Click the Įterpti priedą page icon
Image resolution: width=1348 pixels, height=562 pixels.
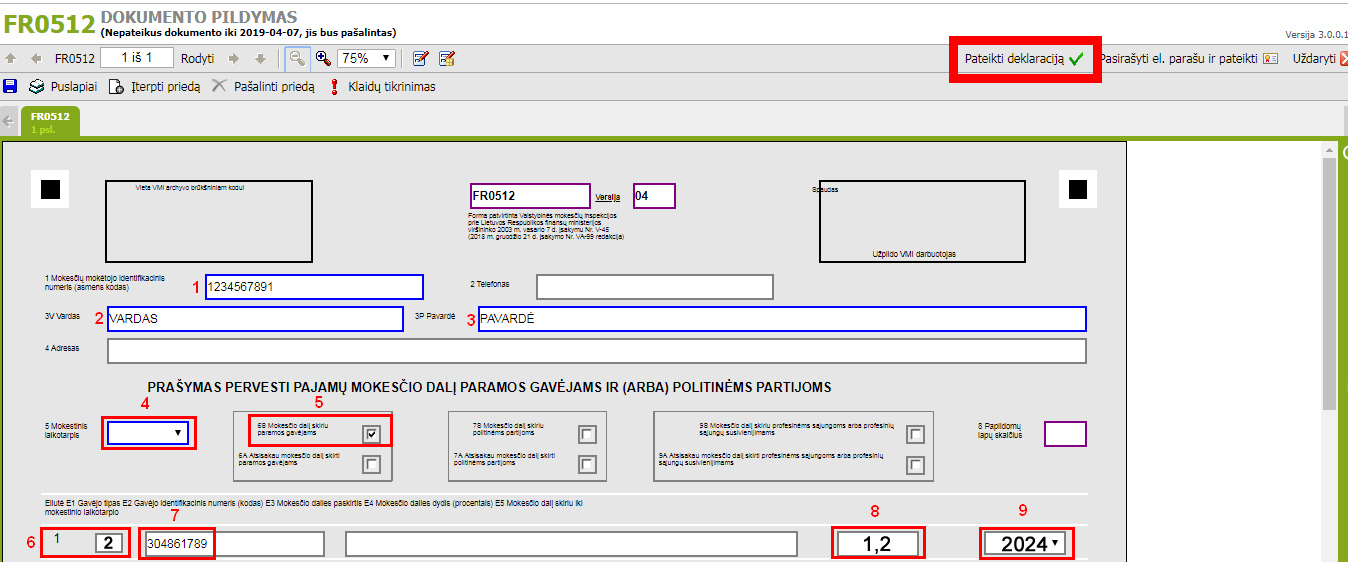tap(116, 87)
